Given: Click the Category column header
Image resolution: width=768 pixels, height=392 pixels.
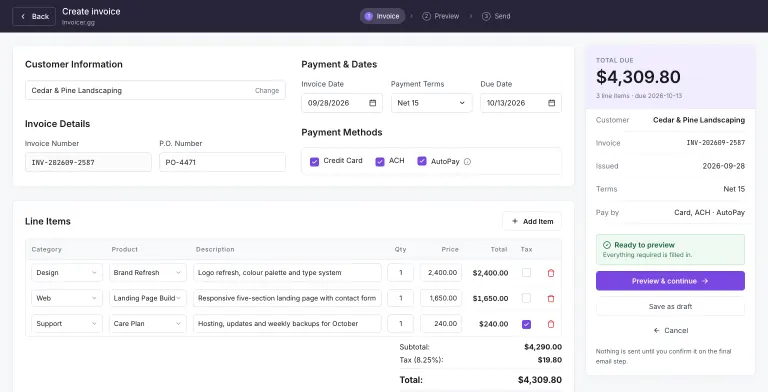Looking at the screenshot, I should click(47, 249).
